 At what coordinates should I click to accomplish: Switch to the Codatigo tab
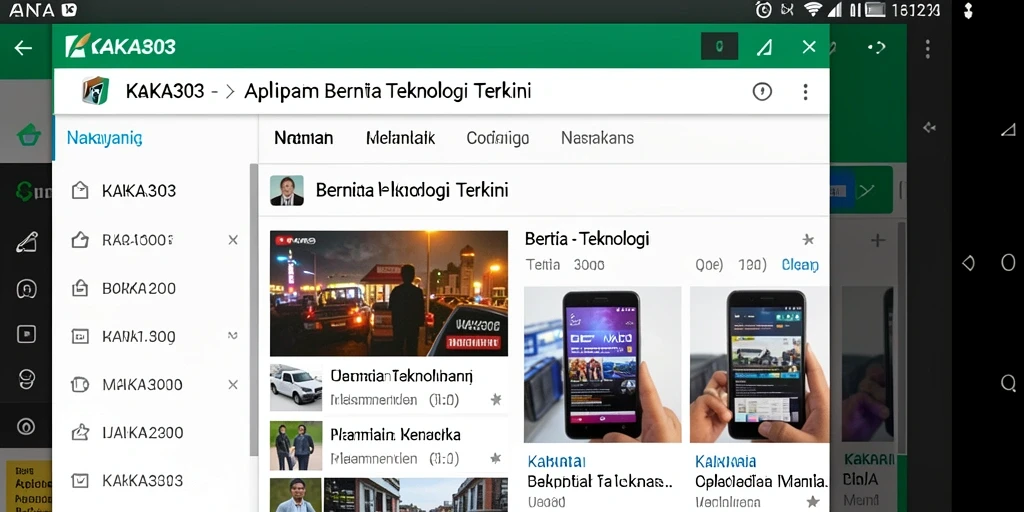[498, 138]
